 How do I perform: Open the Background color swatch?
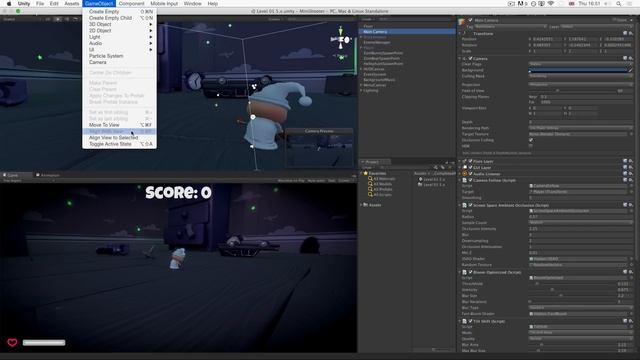578,70
